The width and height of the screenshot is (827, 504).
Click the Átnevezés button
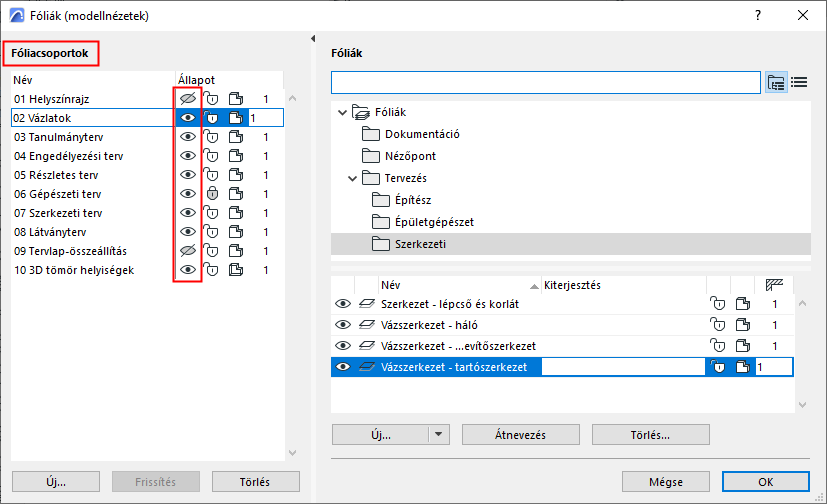pos(521,435)
